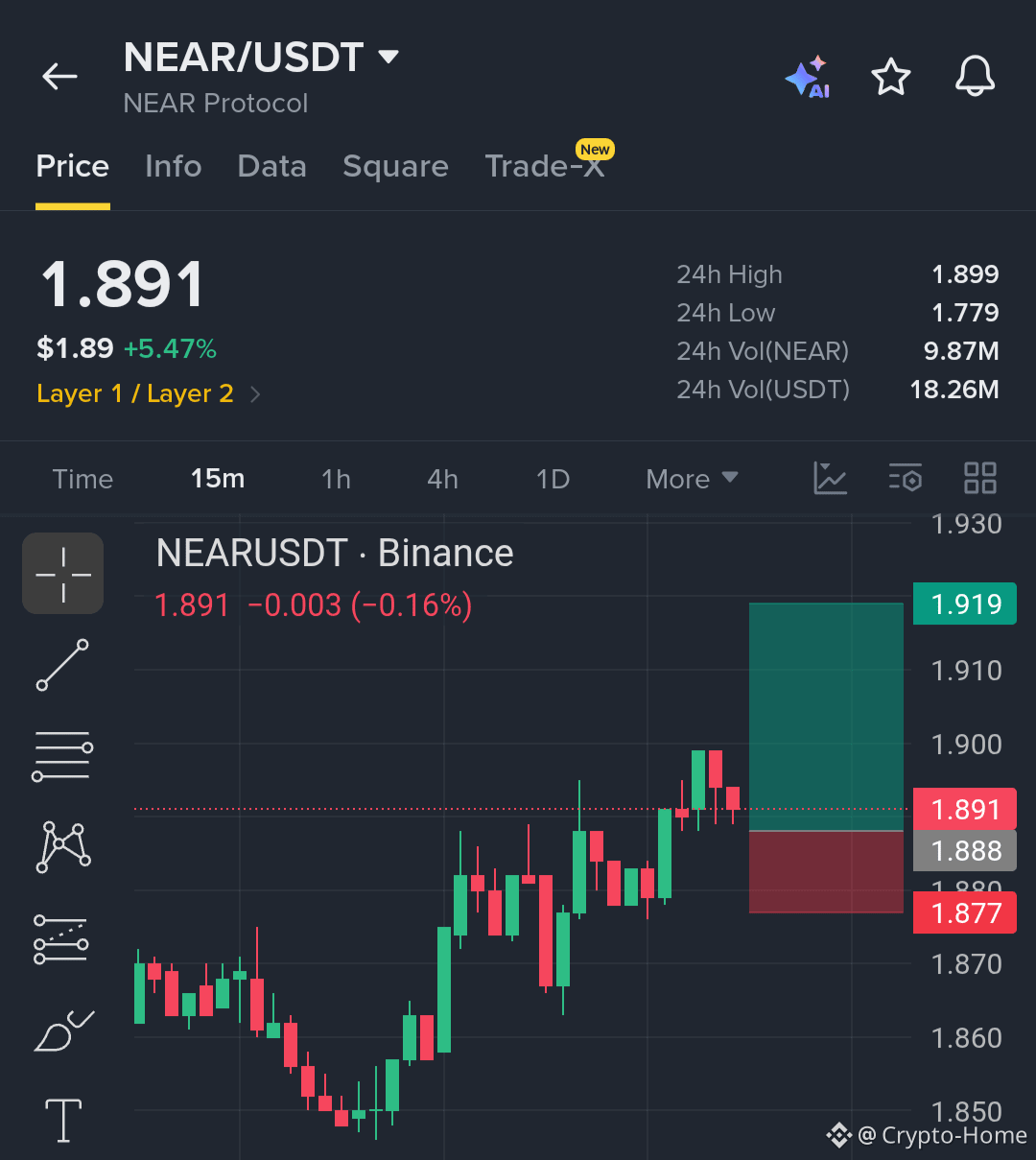The height and width of the screenshot is (1160, 1036).
Task: Switch to the Data tab
Action: [271, 167]
